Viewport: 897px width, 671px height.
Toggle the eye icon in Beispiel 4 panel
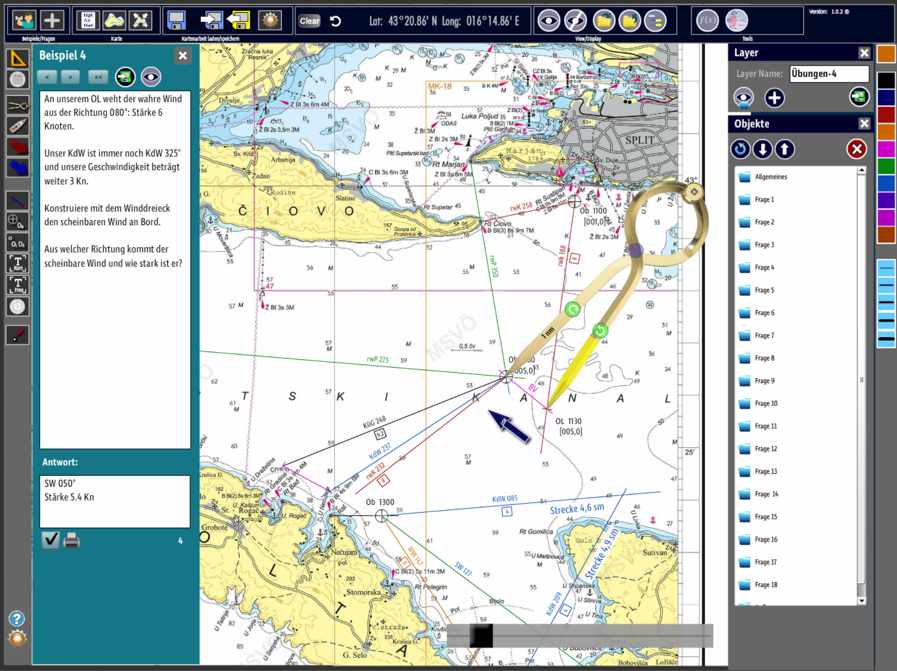(151, 76)
